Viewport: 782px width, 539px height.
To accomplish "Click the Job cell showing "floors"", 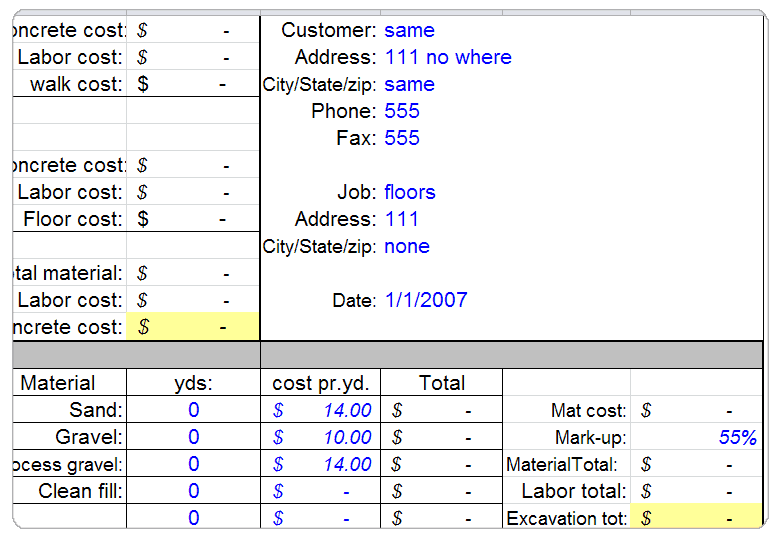I will click(410, 192).
